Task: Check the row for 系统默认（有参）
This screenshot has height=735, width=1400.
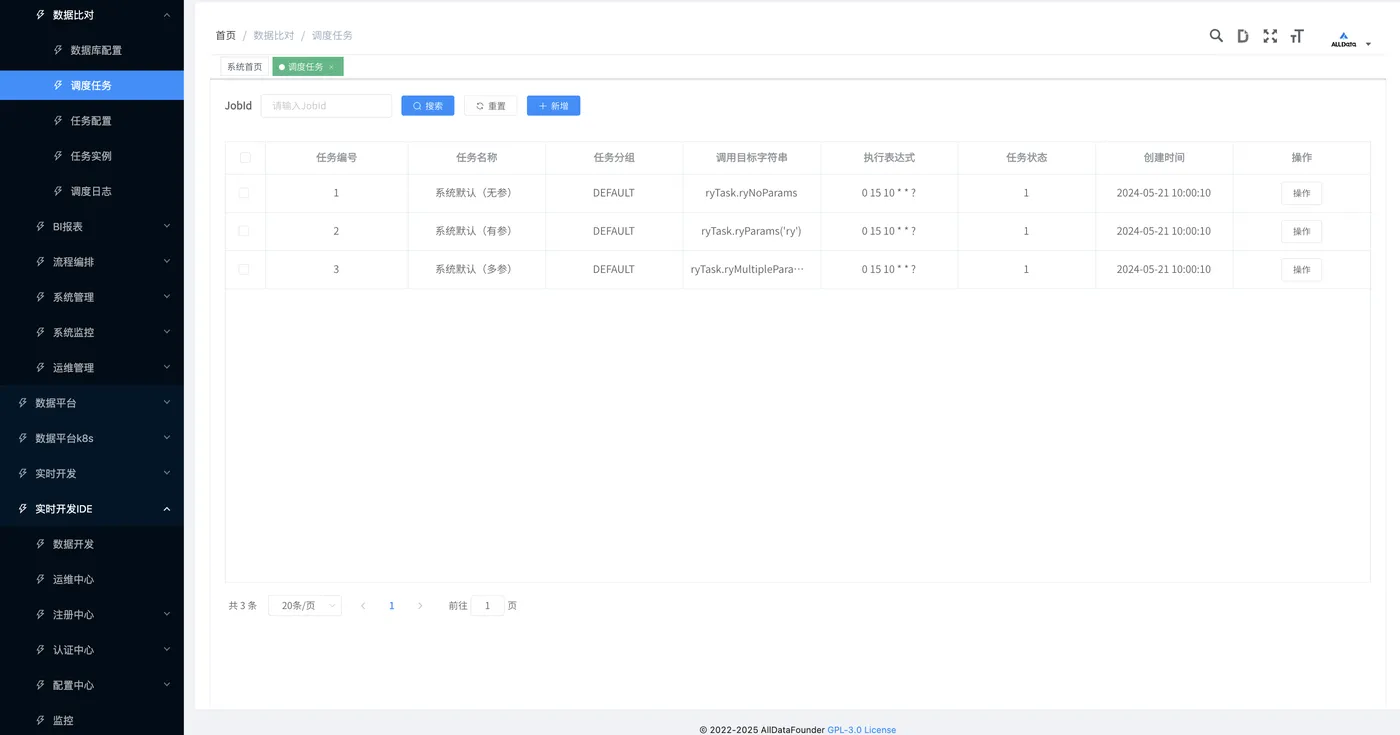Action: [x=244, y=231]
